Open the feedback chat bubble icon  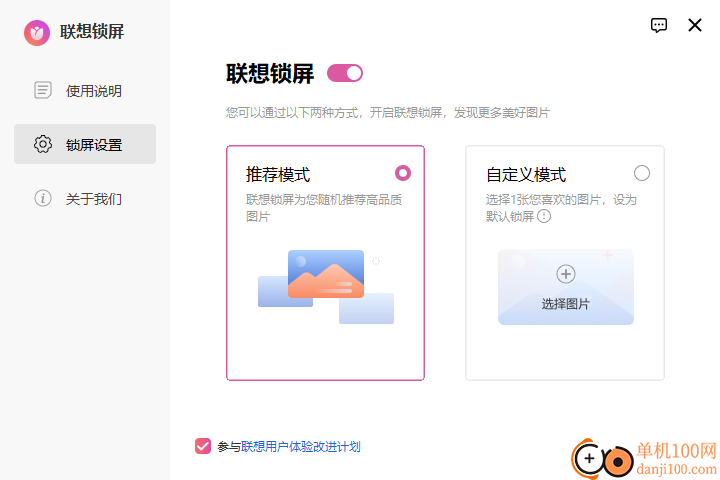tap(658, 25)
